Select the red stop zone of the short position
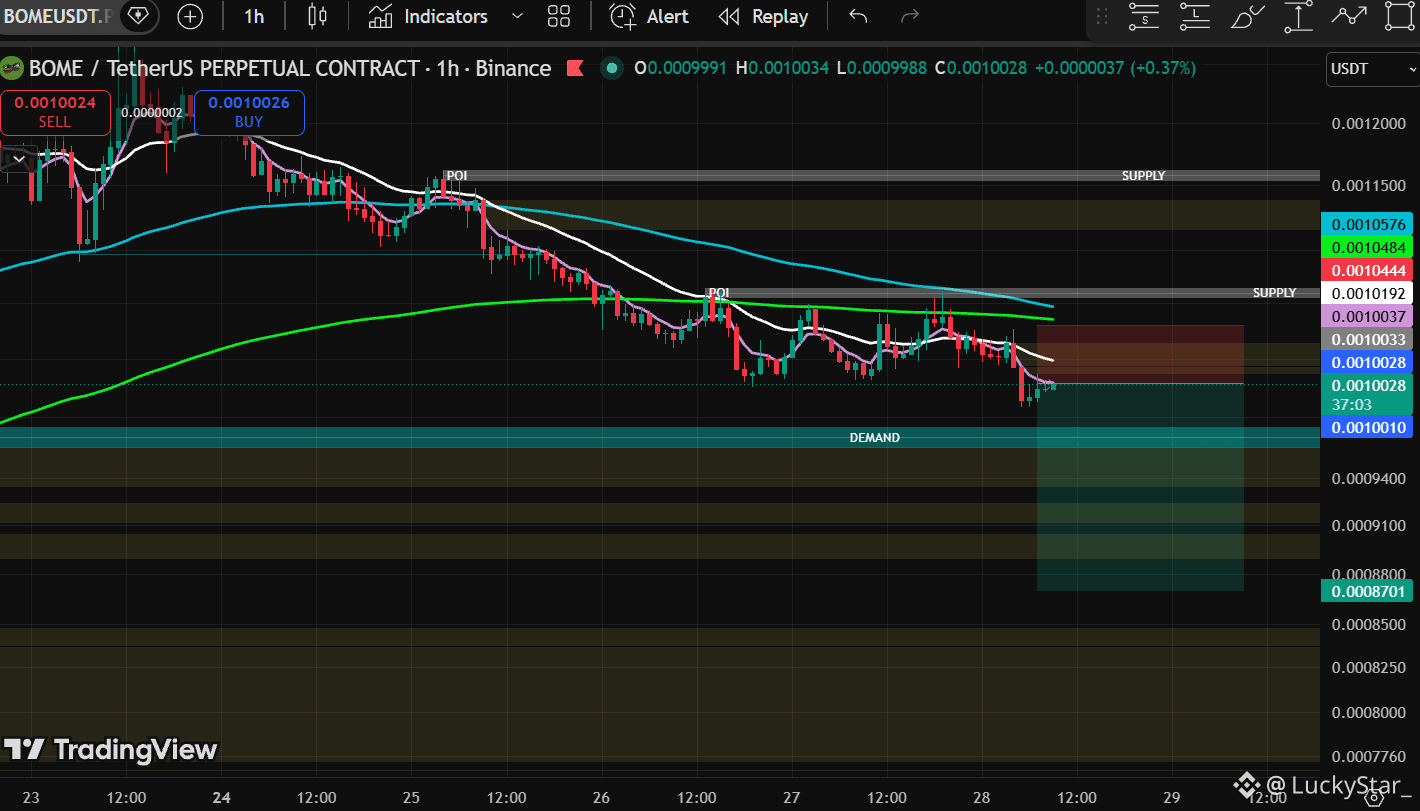 point(1140,354)
